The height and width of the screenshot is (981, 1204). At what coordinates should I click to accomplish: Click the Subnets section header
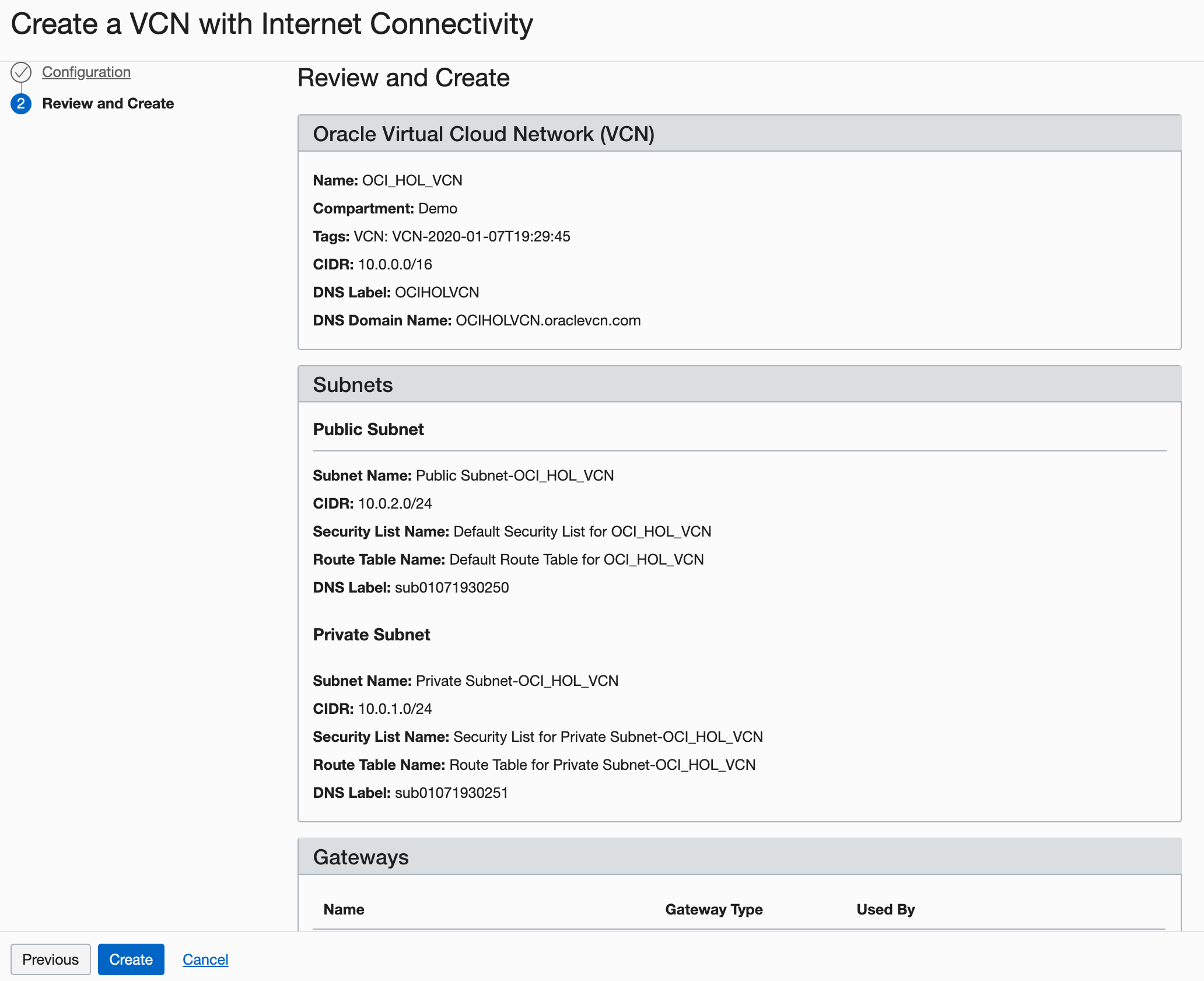[x=353, y=385]
